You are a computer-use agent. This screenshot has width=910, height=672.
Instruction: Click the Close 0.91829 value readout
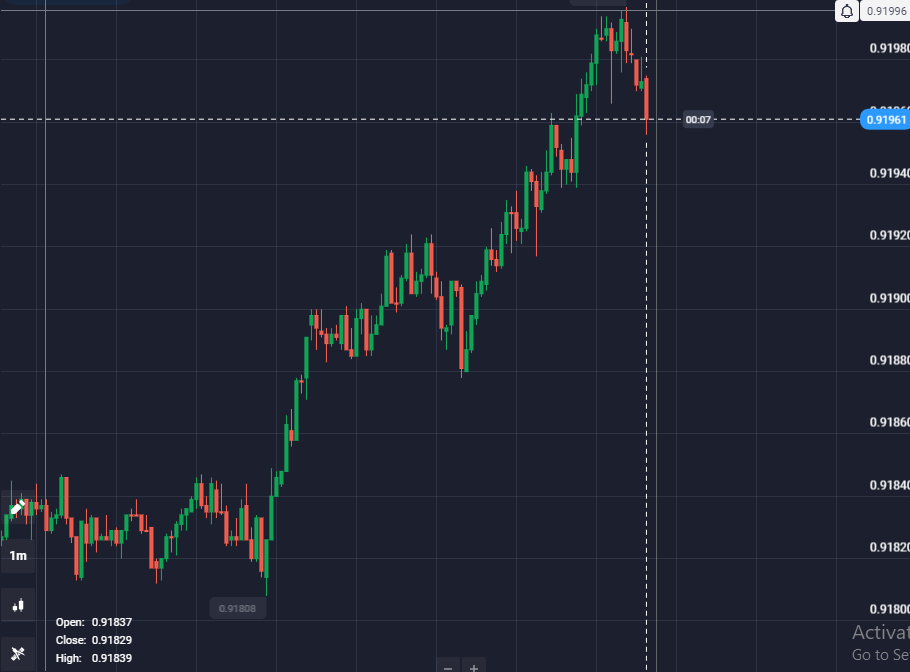point(94,640)
